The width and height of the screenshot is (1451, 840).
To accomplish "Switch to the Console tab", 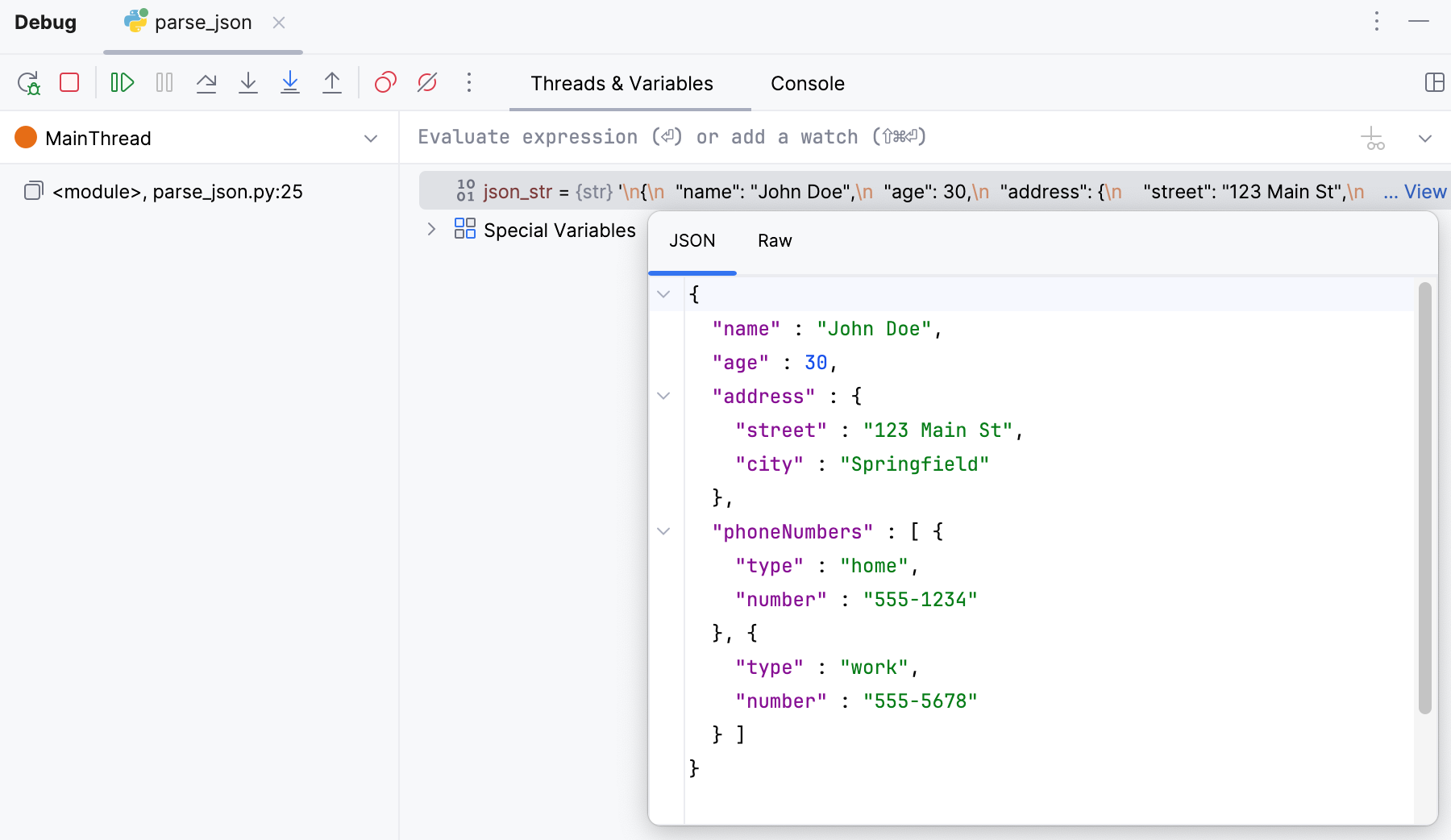I will point(807,84).
